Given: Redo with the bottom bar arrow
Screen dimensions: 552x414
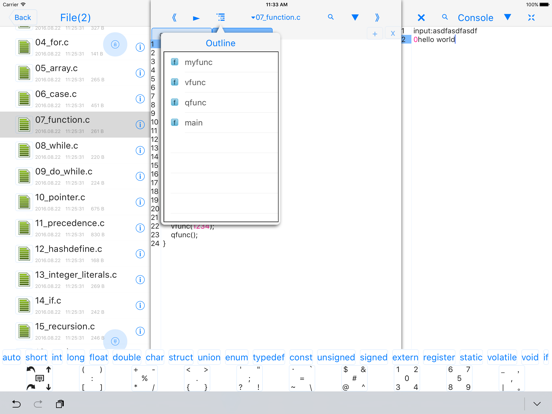Looking at the screenshot, I should 38,404.
